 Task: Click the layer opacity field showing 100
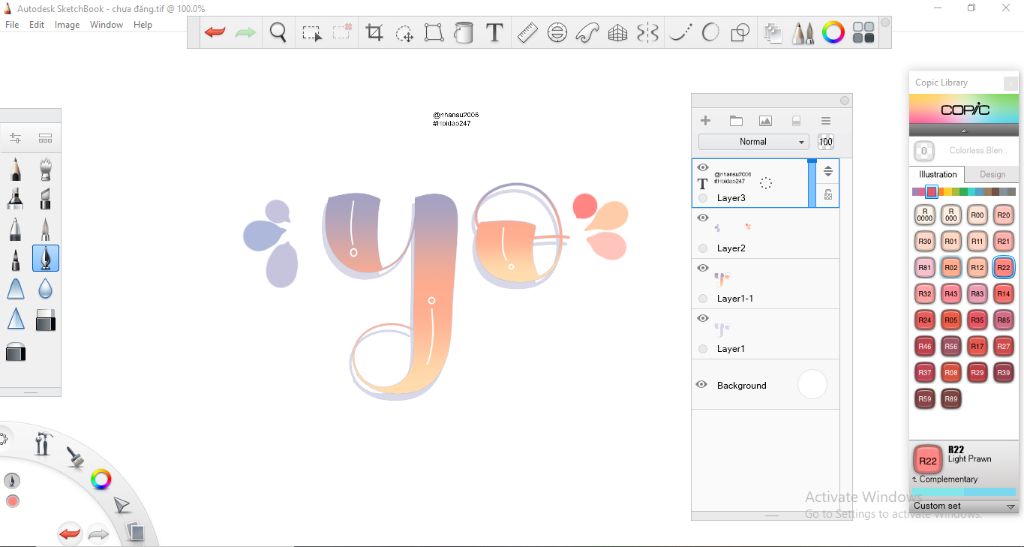coord(826,142)
